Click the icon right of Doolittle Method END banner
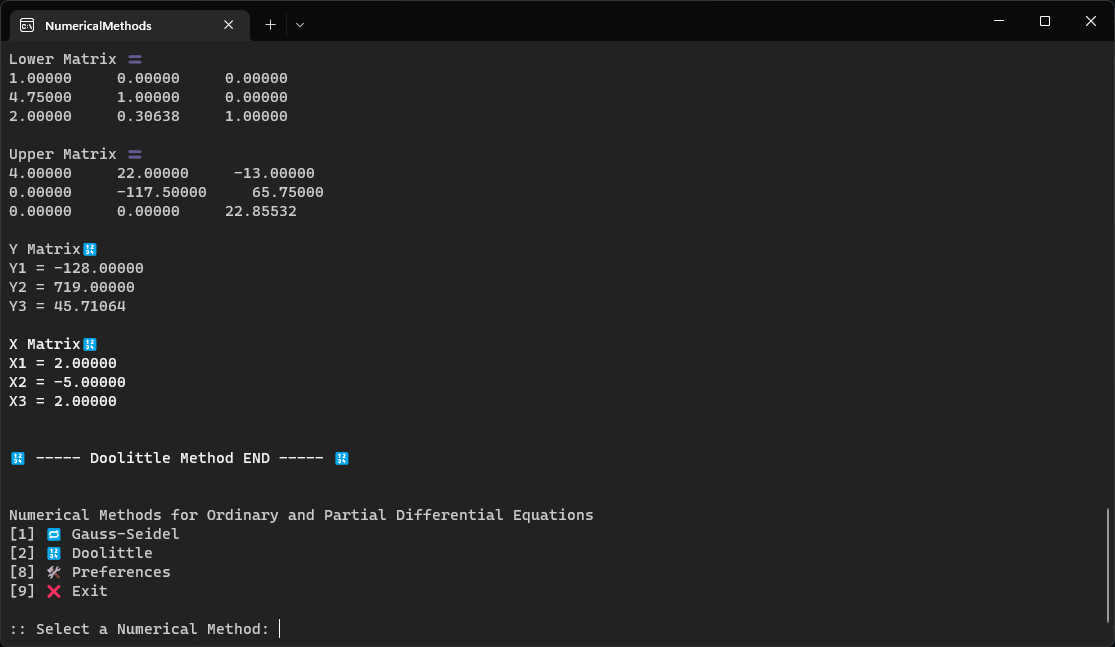 pyautogui.click(x=341, y=458)
